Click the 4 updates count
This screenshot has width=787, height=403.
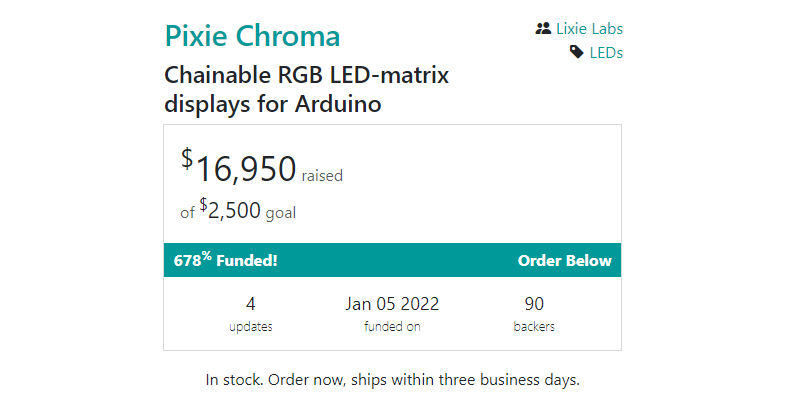pos(250,304)
